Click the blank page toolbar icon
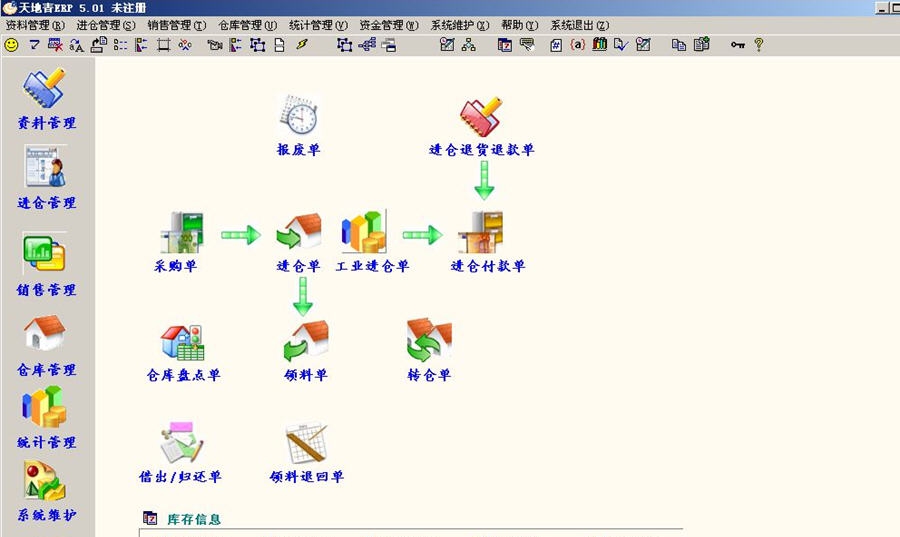900x537 pixels. pyautogui.click(x=280, y=45)
